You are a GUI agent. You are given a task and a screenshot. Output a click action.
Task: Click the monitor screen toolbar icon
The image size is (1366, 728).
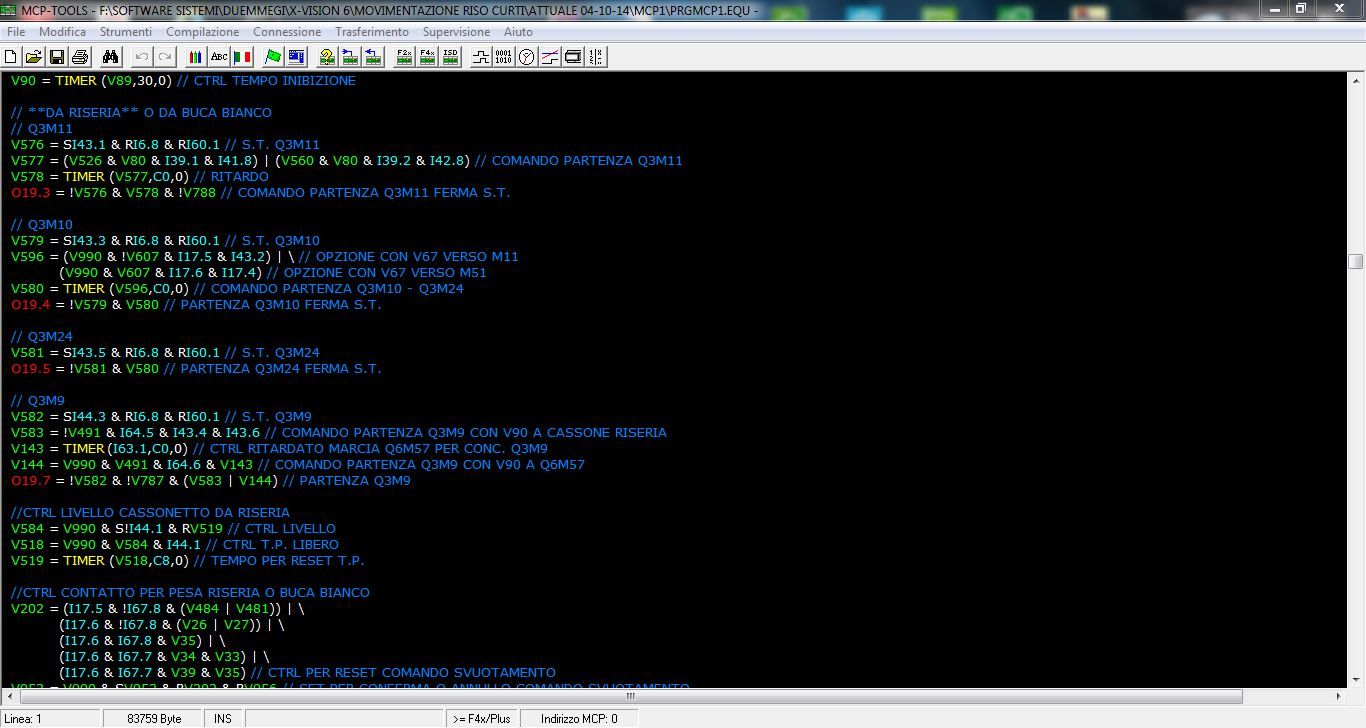coord(573,57)
